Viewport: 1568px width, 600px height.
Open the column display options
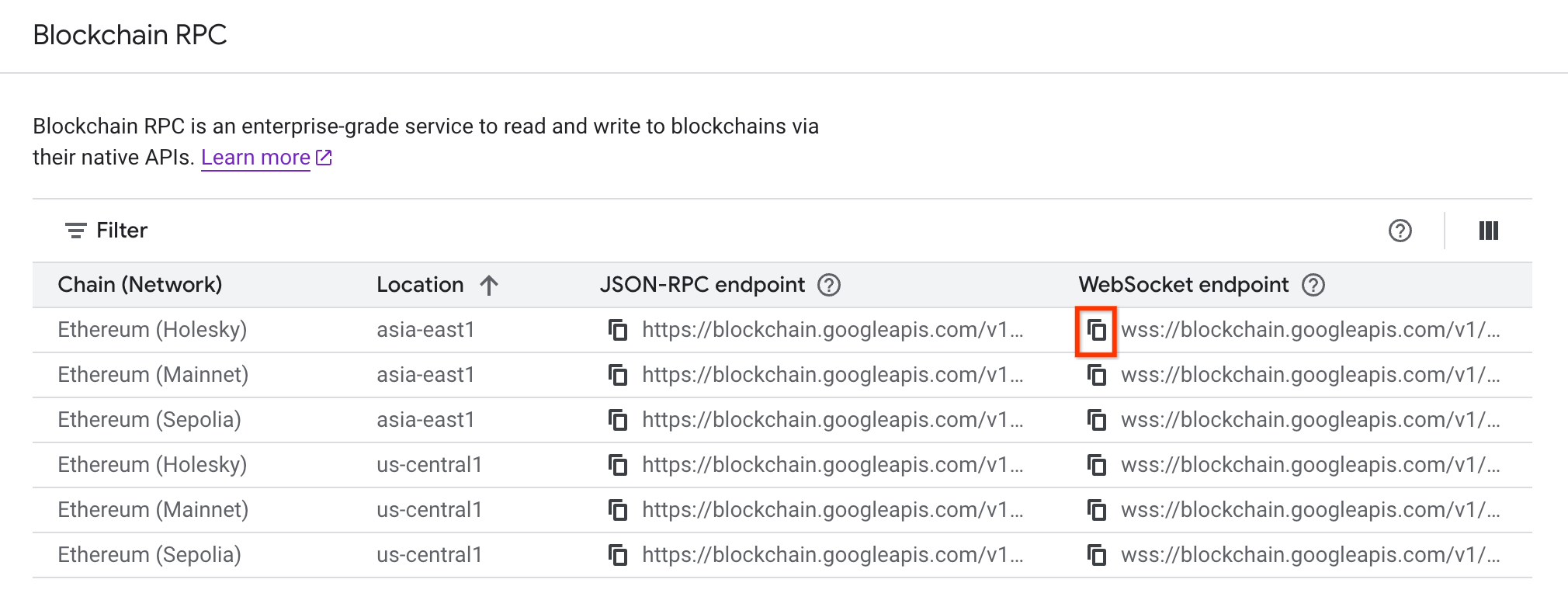(1488, 231)
